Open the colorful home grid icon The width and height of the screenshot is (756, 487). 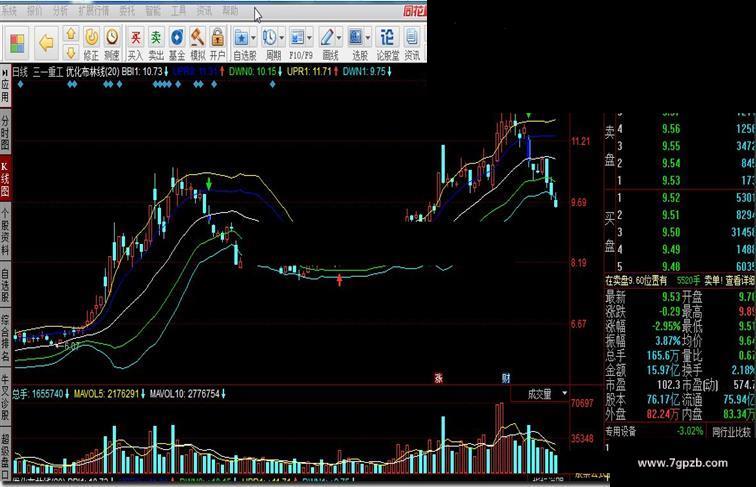(x=17, y=44)
